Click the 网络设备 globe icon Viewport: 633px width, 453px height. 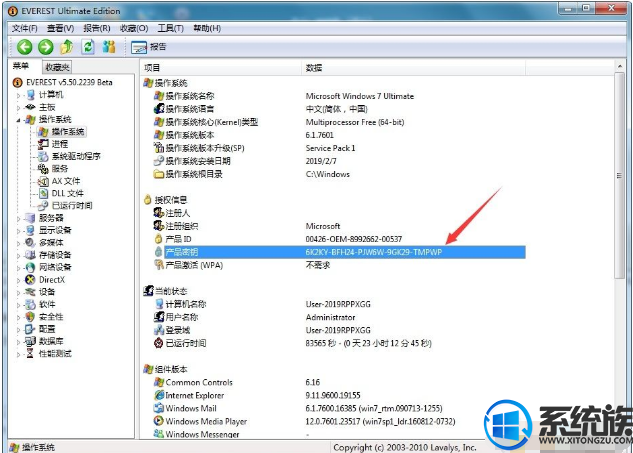pos(30,267)
